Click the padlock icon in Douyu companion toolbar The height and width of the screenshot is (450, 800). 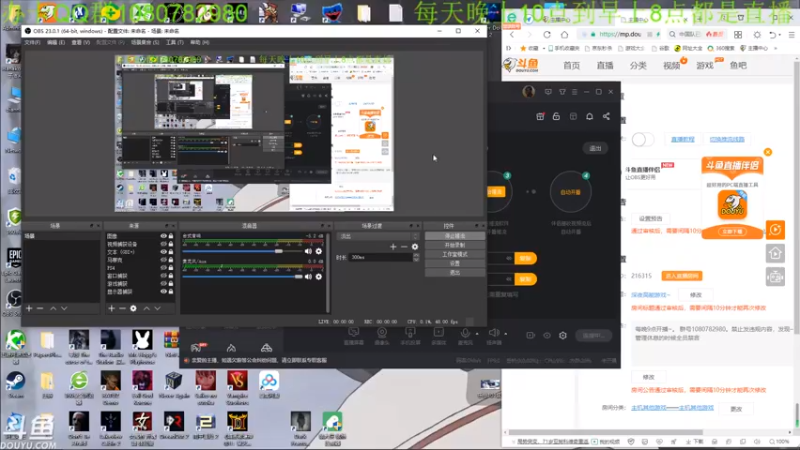pyautogui.click(x=556, y=116)
